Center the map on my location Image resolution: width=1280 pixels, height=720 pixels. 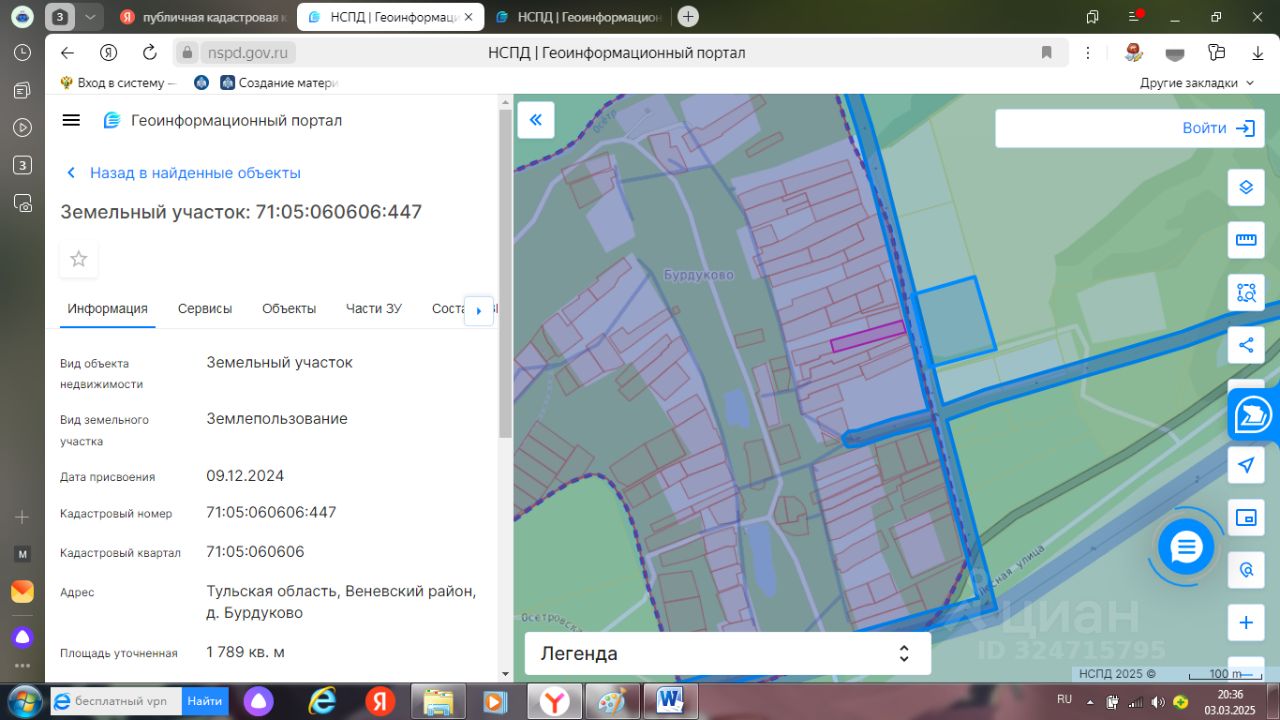1246,465
